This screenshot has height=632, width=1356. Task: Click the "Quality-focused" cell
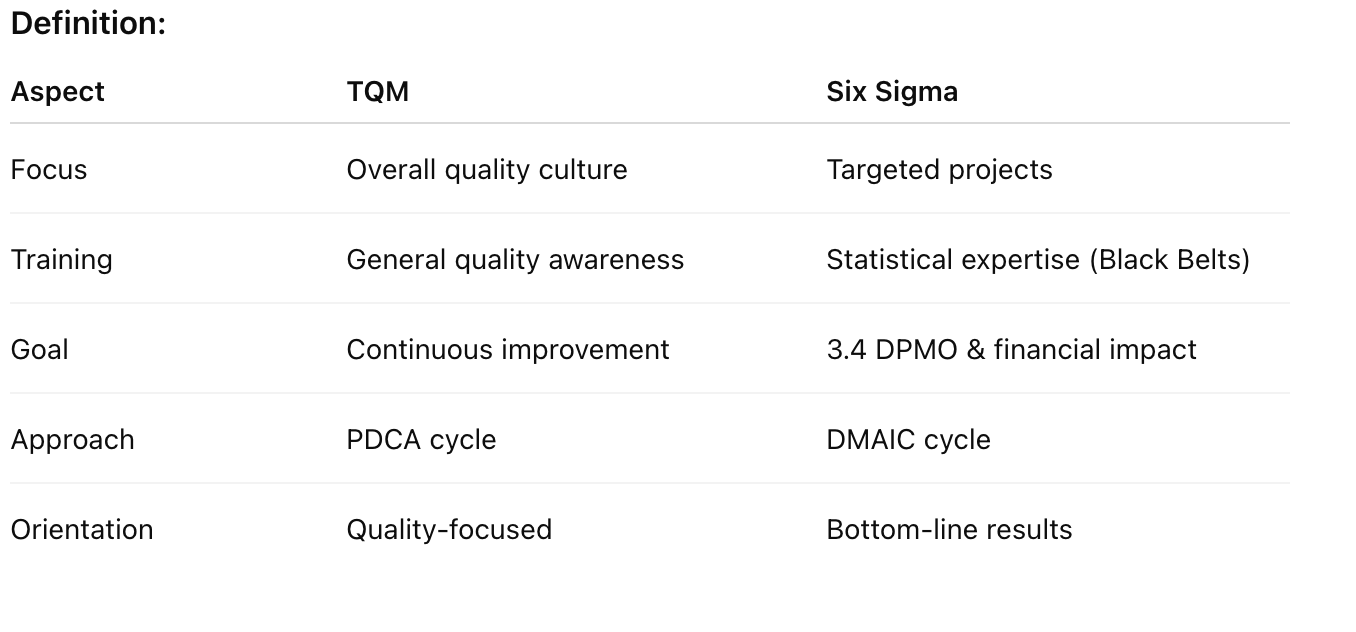pos(449,529)
